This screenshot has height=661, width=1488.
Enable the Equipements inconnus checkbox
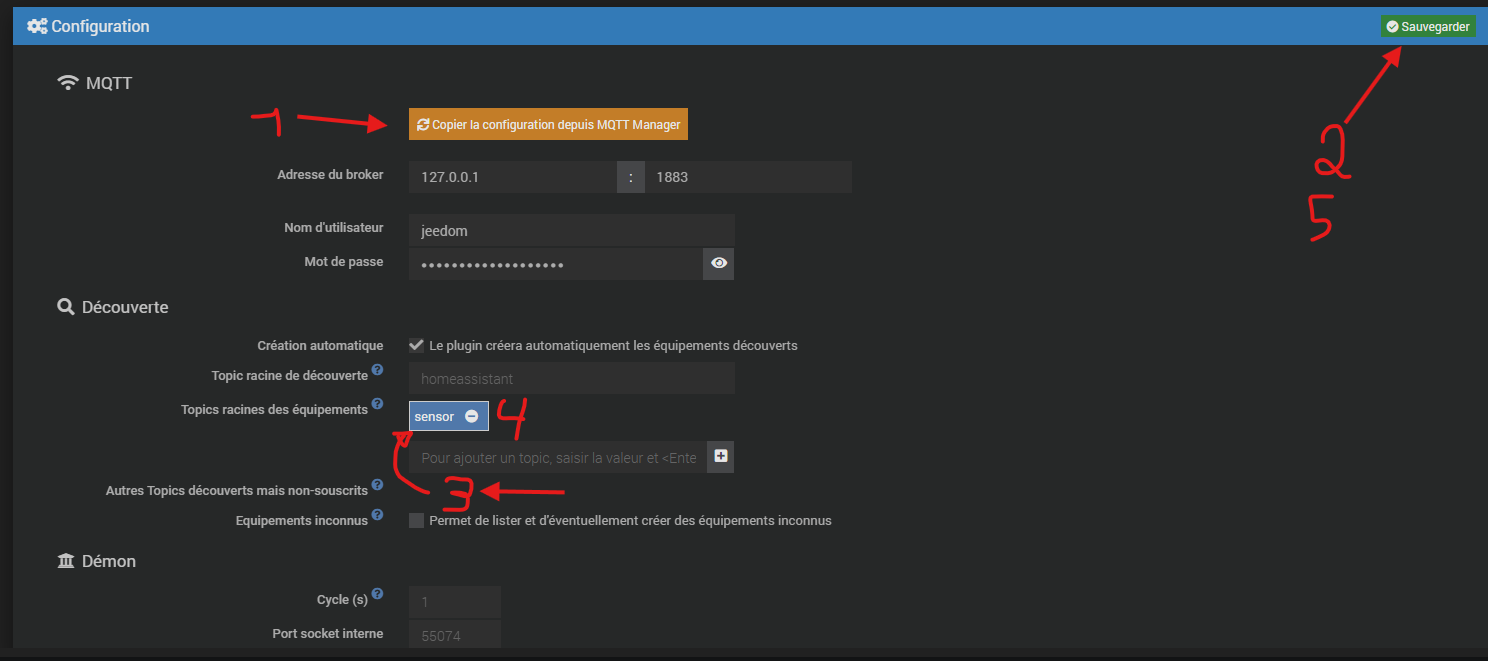[x=417, y=520]
